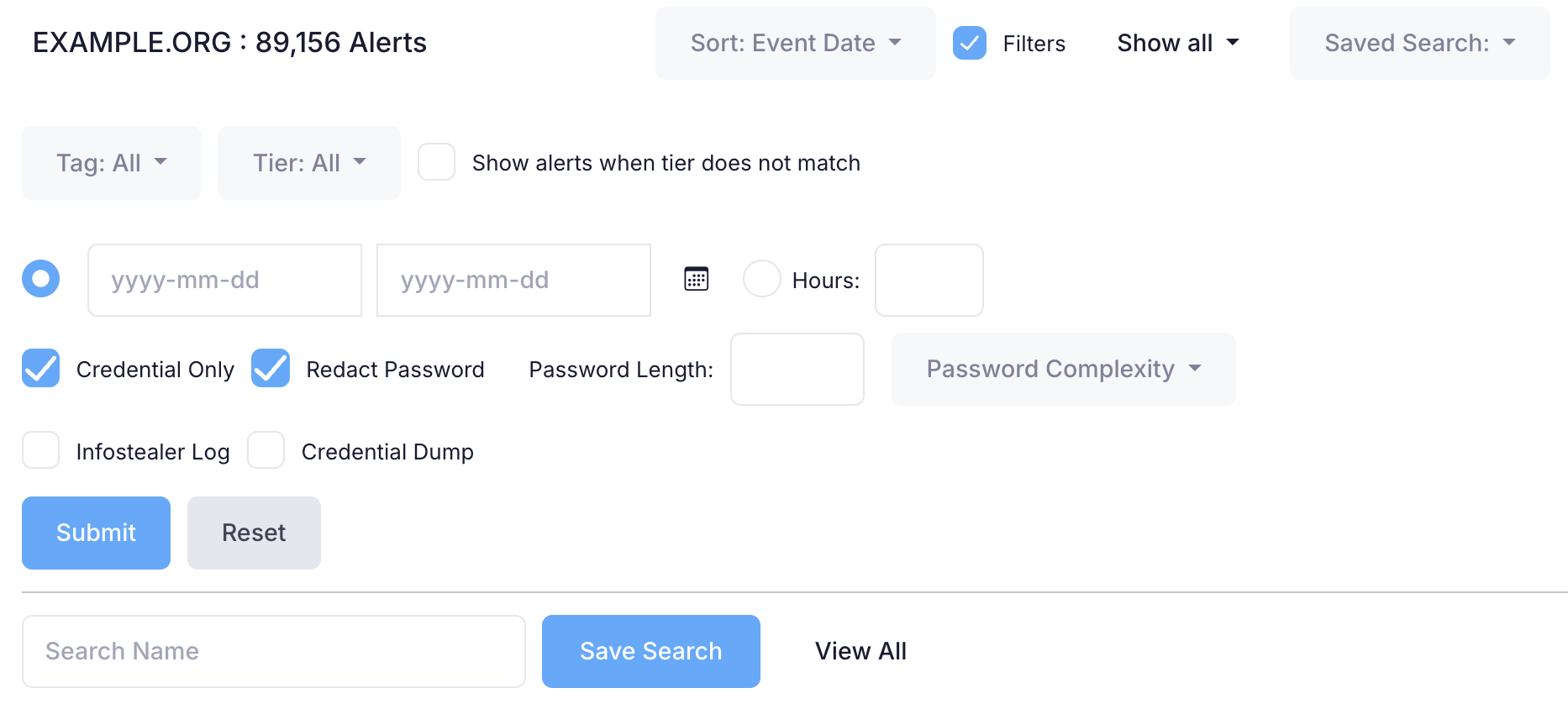Open the calendar date picker icon
The height and width of the screenshot is (709, 1568).
697,279
